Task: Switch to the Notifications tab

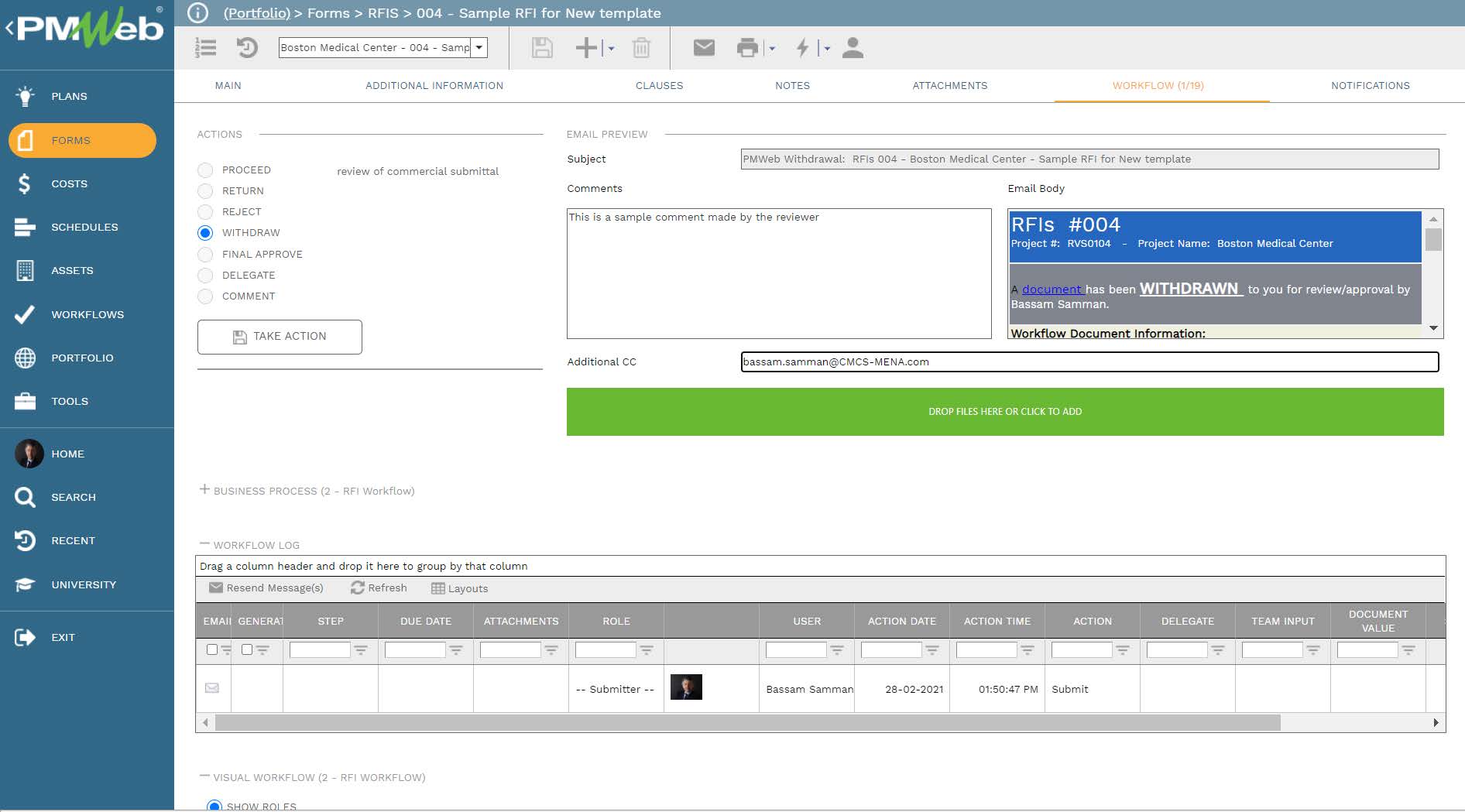Action: (x=1371, y=86)
